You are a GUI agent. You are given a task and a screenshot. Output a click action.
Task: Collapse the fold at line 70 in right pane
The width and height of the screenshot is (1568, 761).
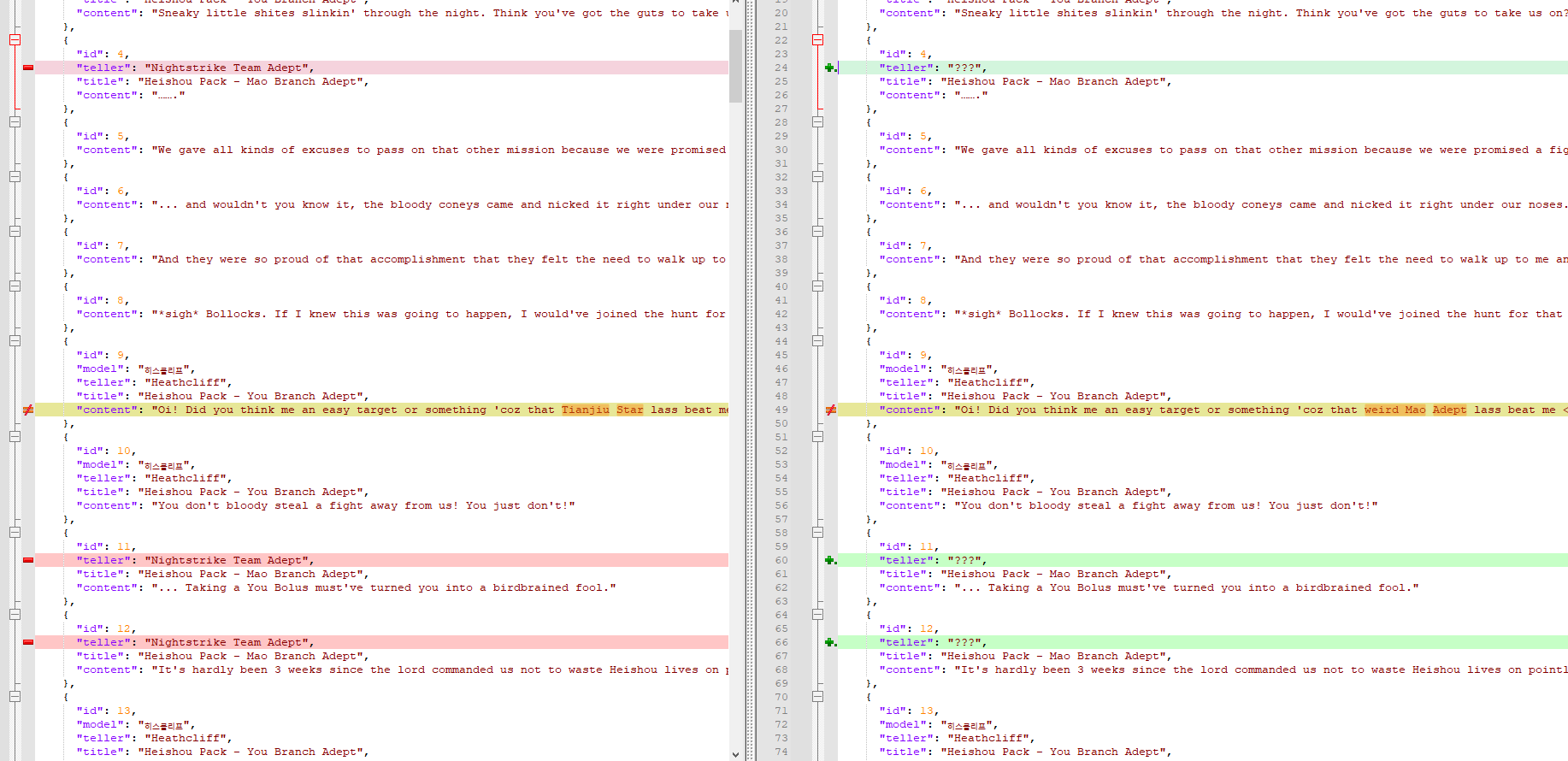click(x=817, y=697)
